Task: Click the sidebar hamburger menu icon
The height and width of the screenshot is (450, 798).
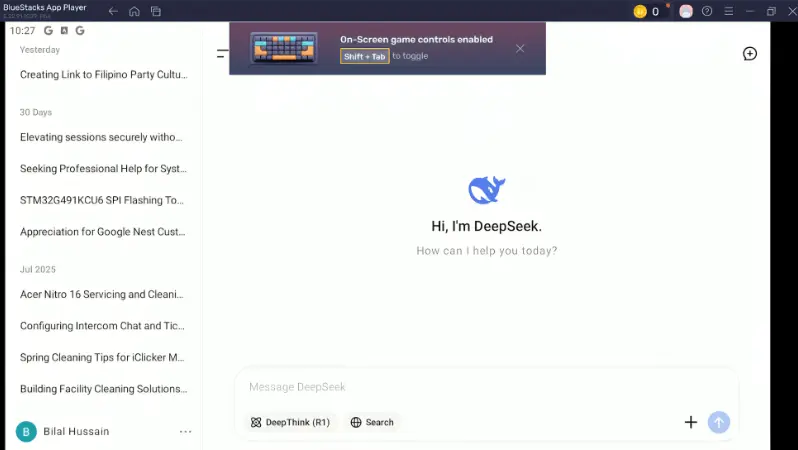Action: point(222,53)
